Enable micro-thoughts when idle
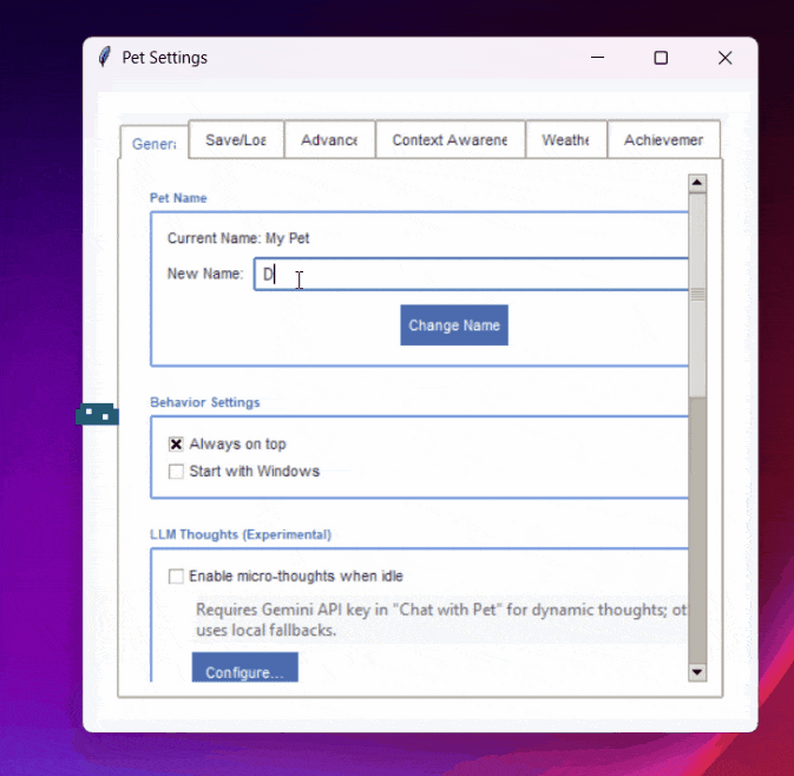 click(176, 576)
